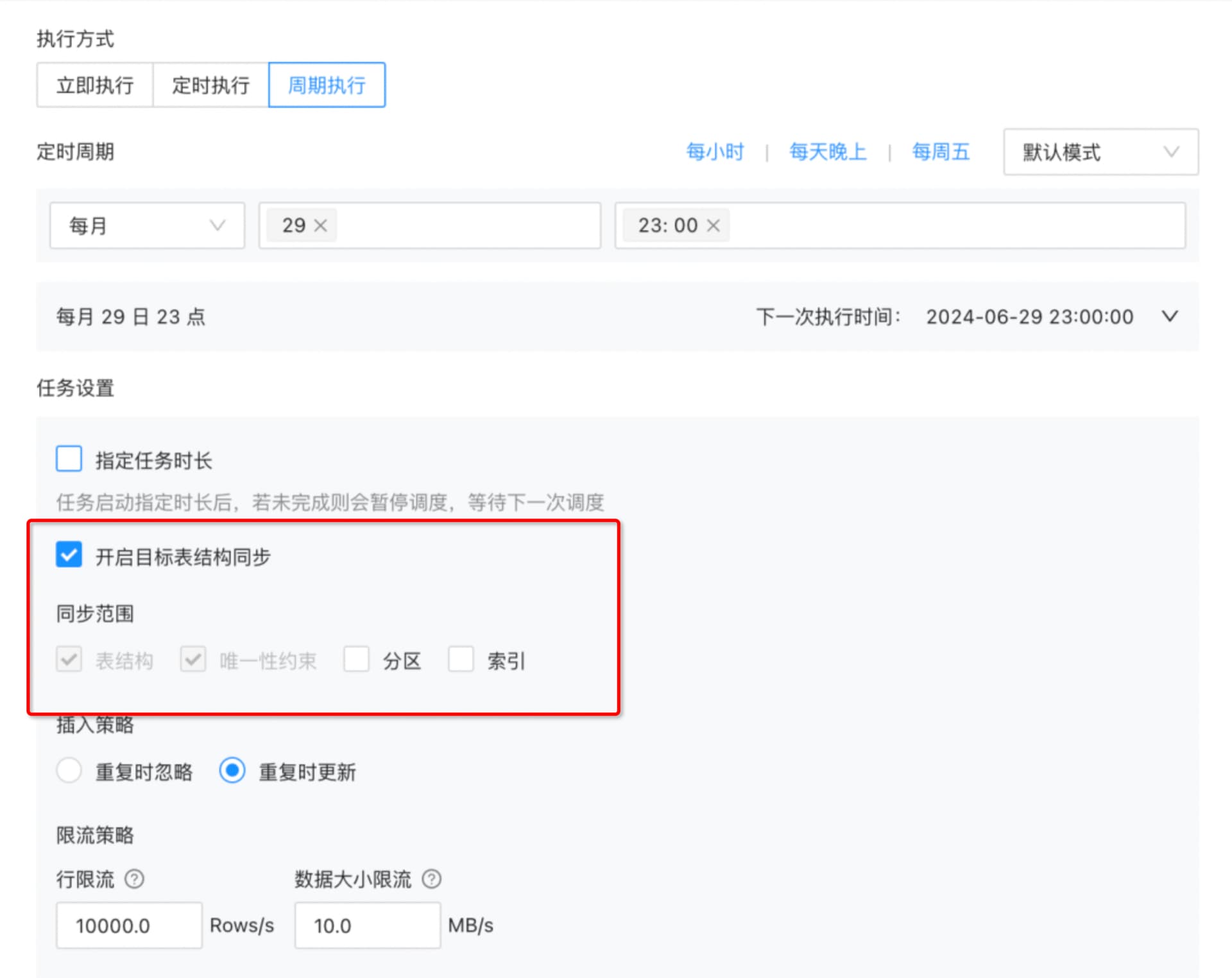The width and height of the screenshot is (1232, 978).
Task: Open the 每月 period dropdown
Action: click(x=147, y=225)
